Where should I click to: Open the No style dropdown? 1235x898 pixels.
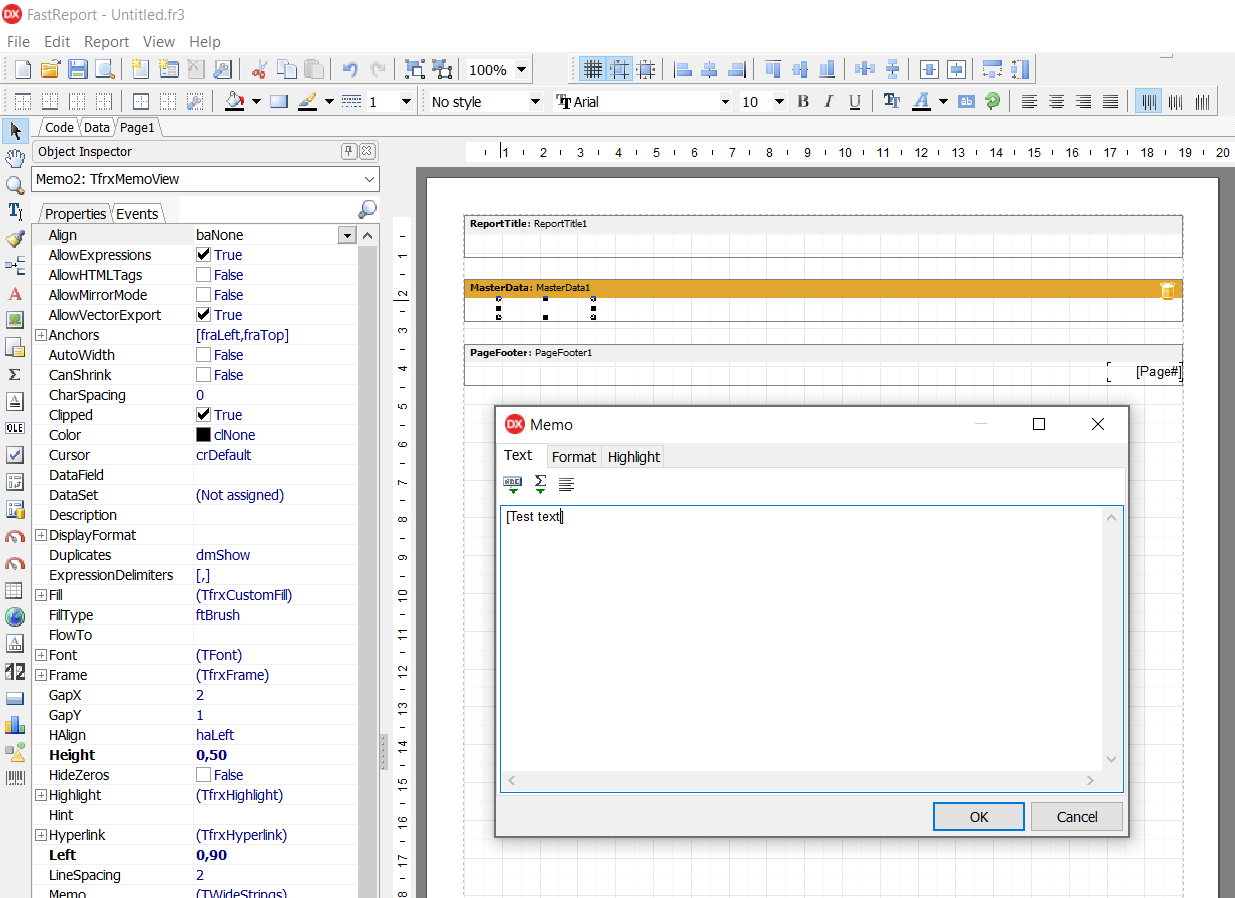click(x=534, y=102)
